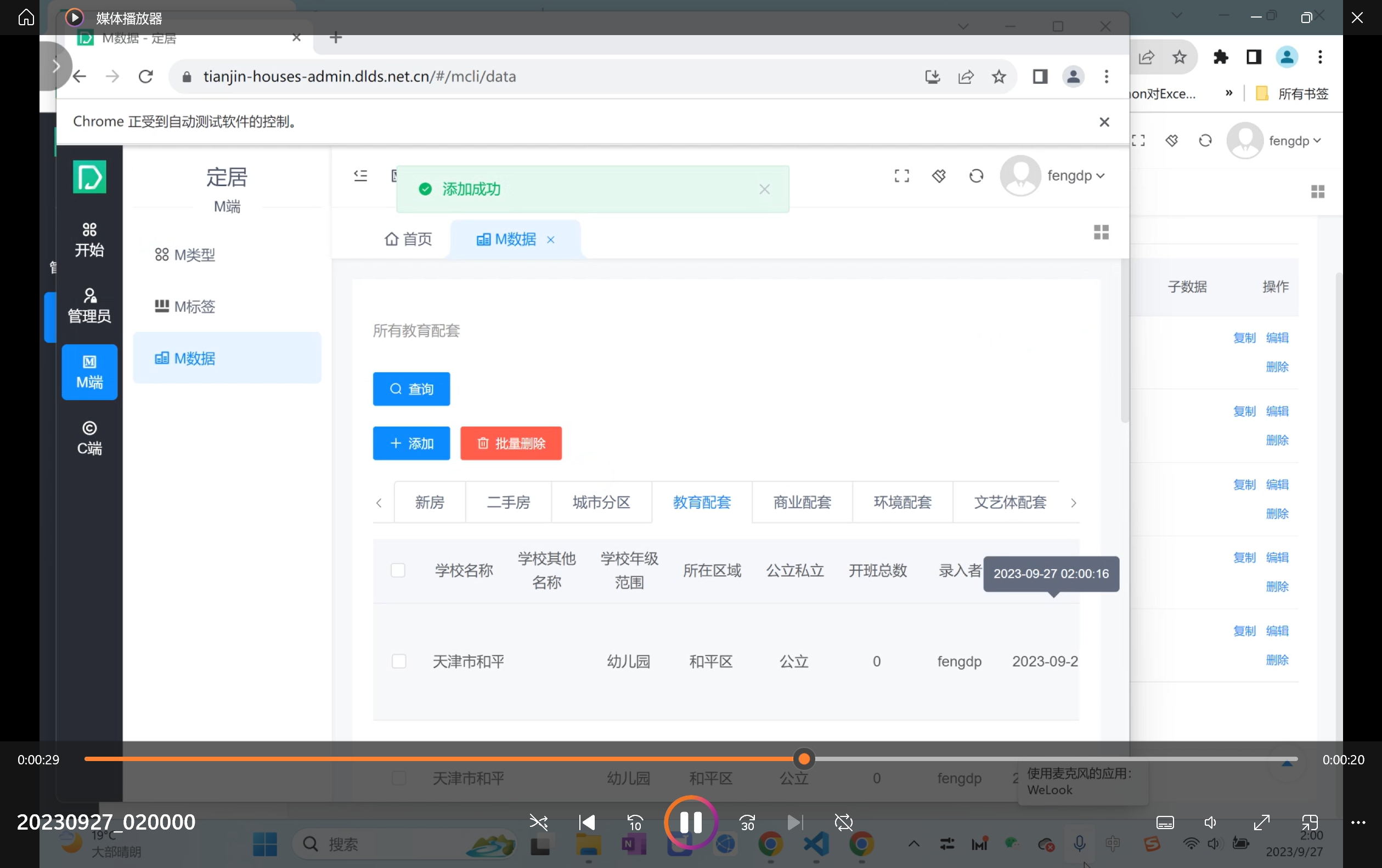Click the media player volume icon
This screenshot has height=868, width=1382.
[1210, 822]
